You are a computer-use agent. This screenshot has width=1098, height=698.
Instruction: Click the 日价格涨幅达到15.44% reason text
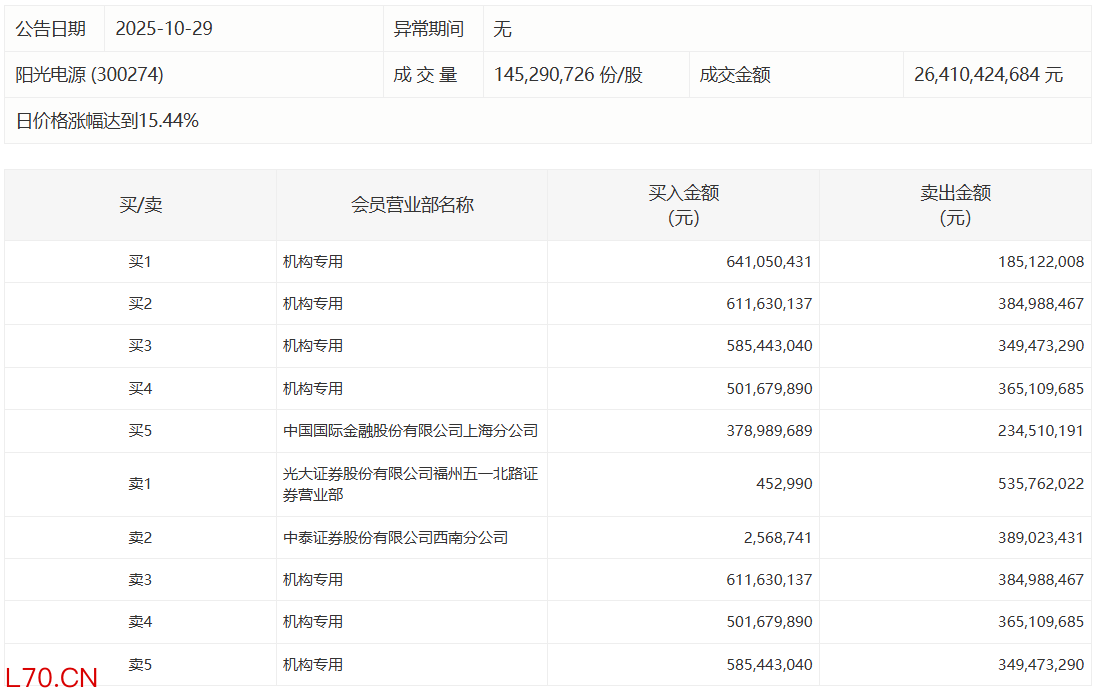pyautogui.click(x=107, y=121)
